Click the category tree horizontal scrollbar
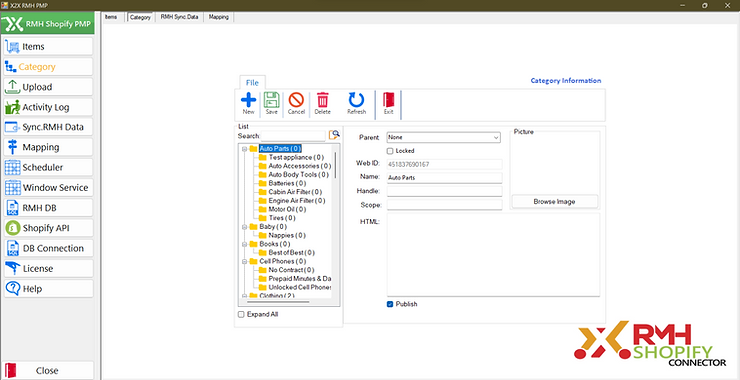740x380 pixels. click(x=278, y=302)
